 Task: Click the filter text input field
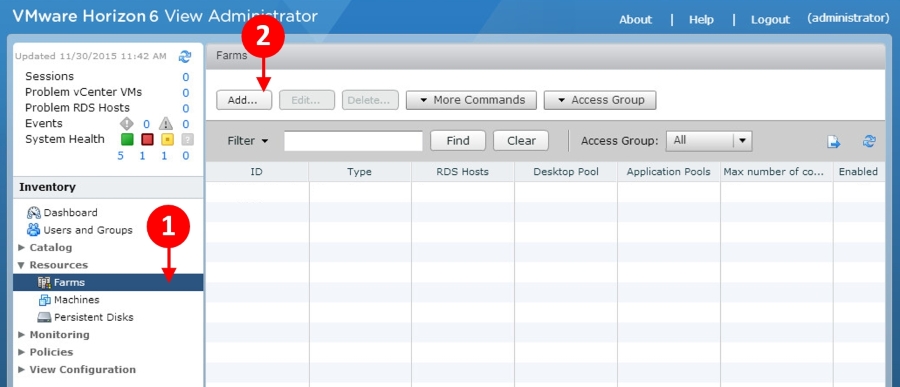[354, 141]
